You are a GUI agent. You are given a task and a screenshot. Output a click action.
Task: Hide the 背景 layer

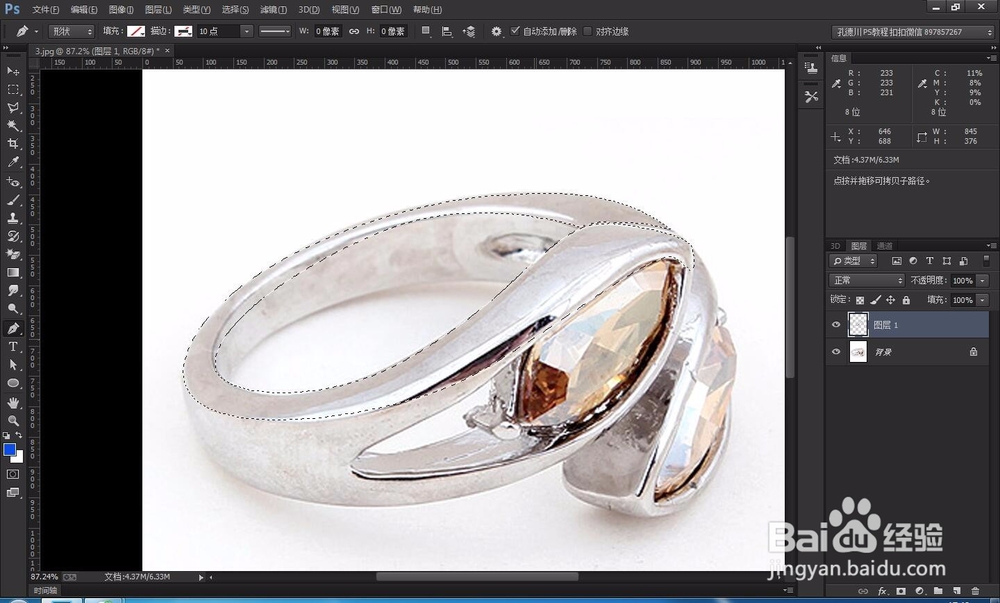[x=837, y=351]
